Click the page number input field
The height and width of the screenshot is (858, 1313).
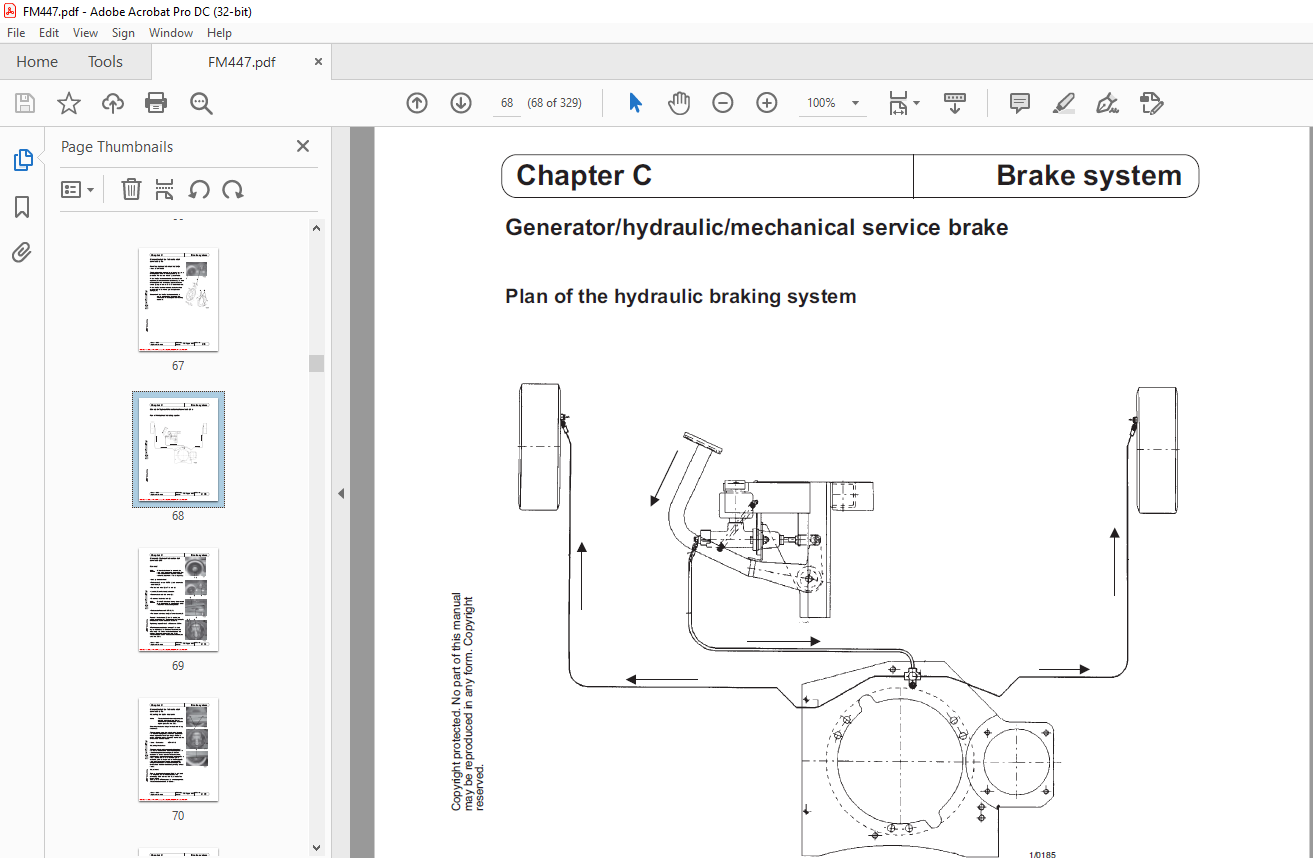507,103
